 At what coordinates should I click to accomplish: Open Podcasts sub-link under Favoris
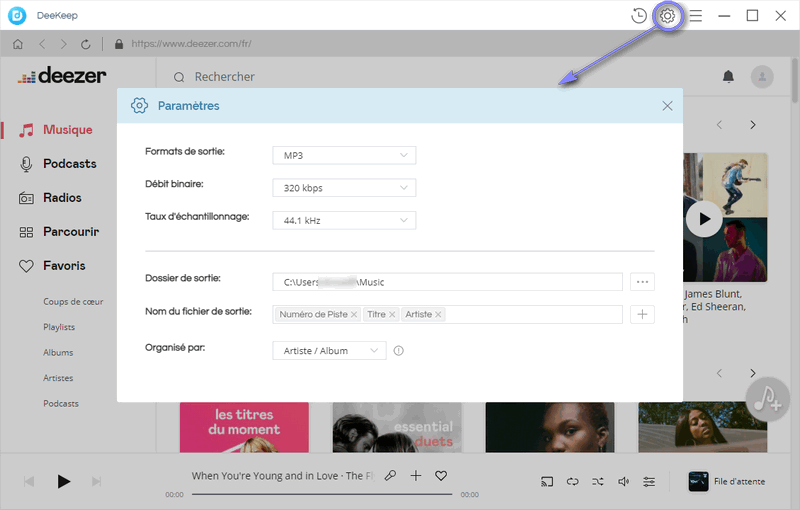click(61, 404)
